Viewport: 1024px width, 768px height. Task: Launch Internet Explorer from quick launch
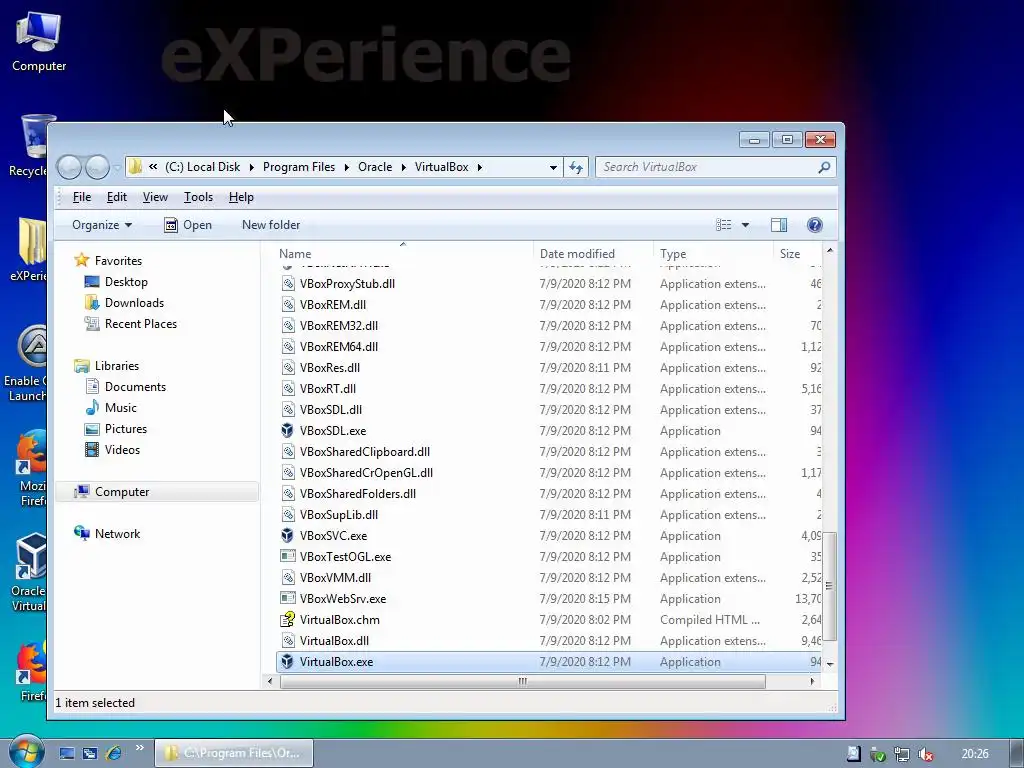(113, 753)
